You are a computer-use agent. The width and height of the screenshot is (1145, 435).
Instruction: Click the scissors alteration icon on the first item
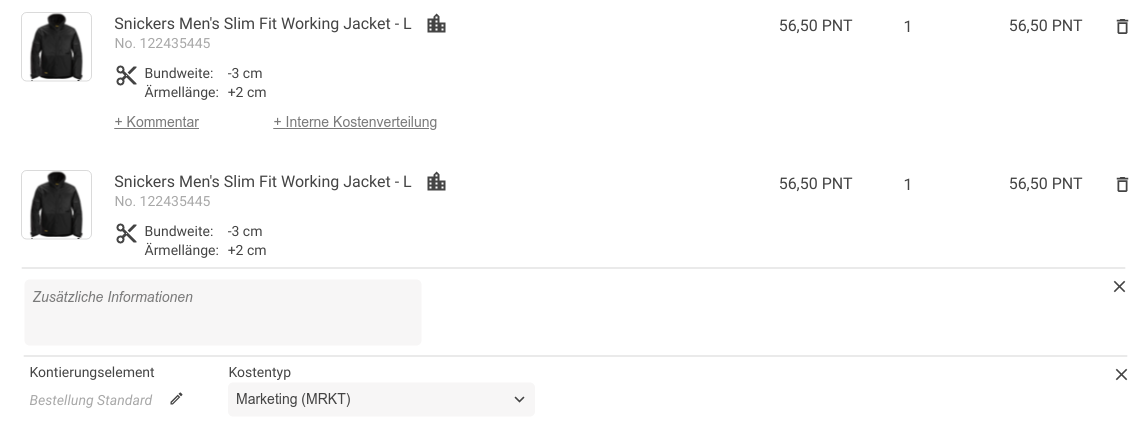[126, 76]
